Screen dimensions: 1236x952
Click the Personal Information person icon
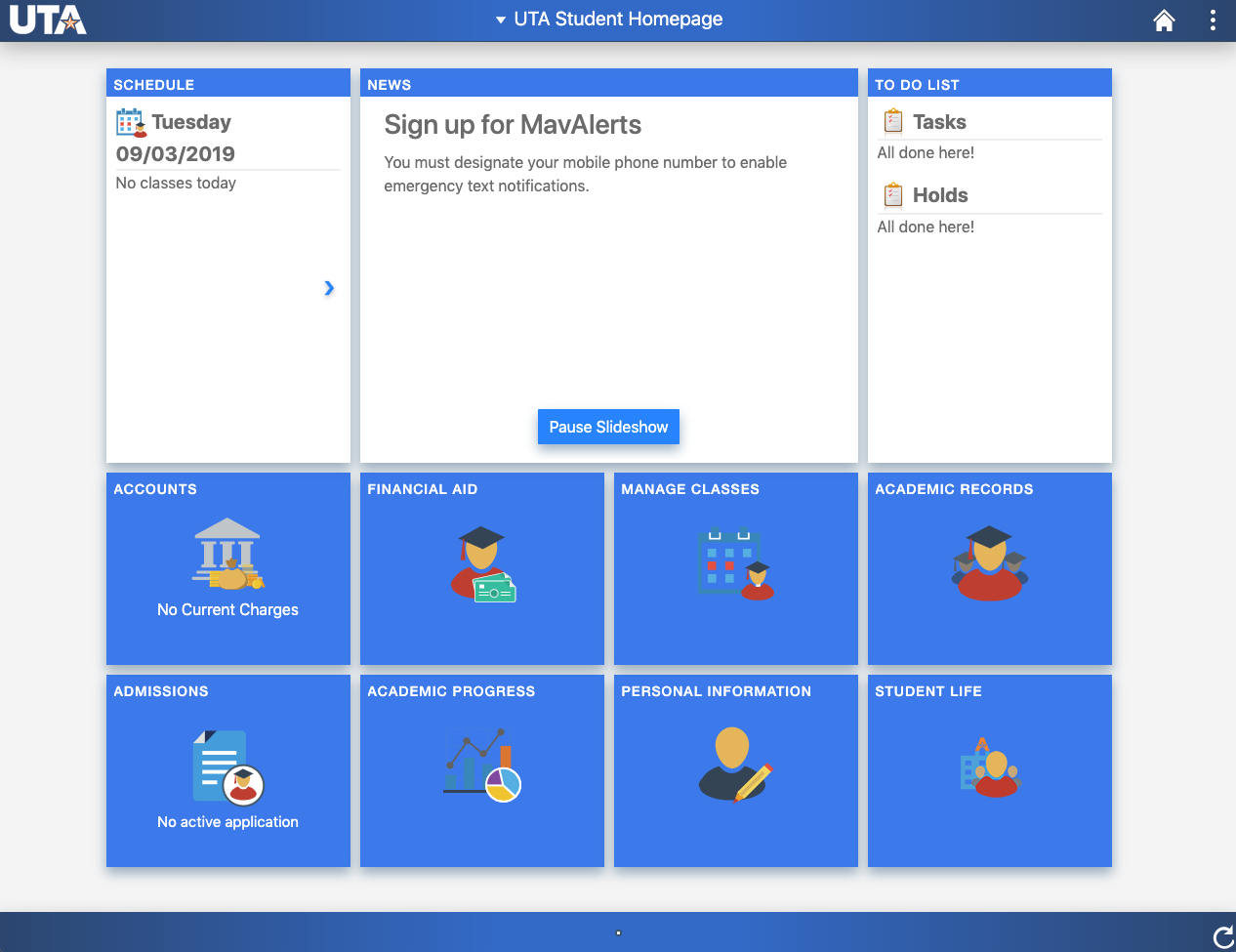coord(735,764)
